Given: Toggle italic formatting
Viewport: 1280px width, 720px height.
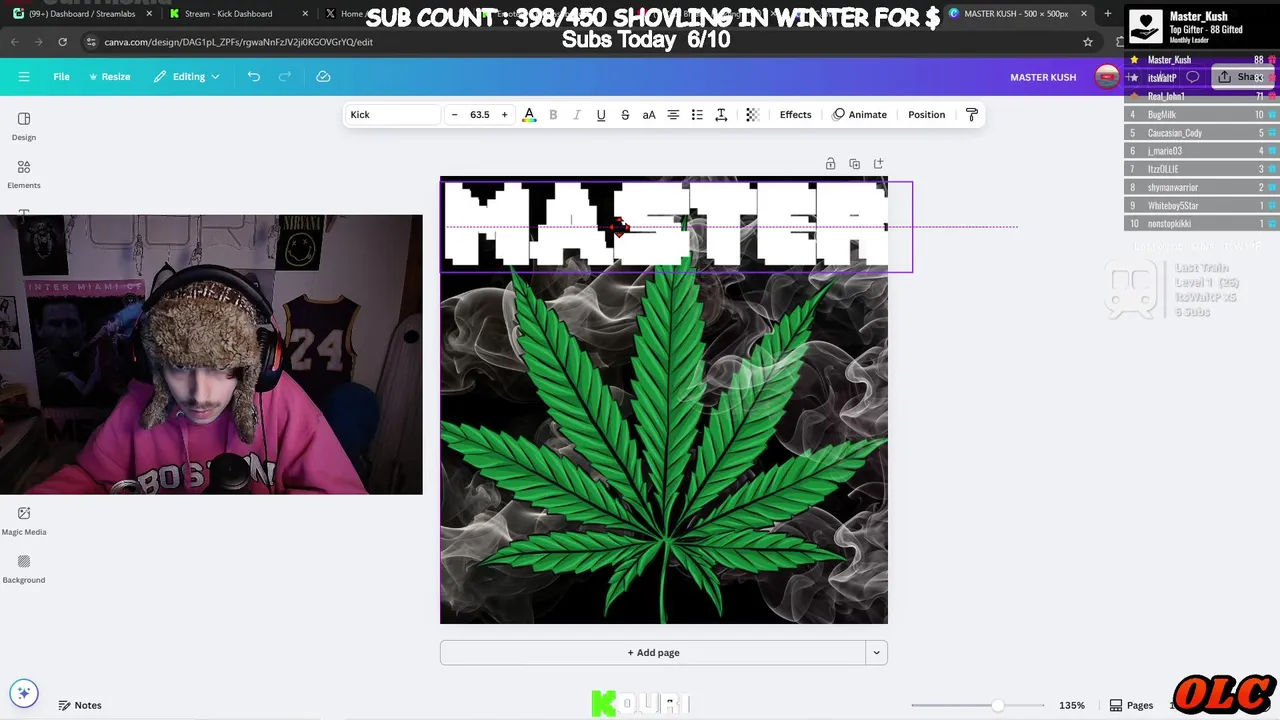Looking at the screenshot, I should [x=577, y=115].
